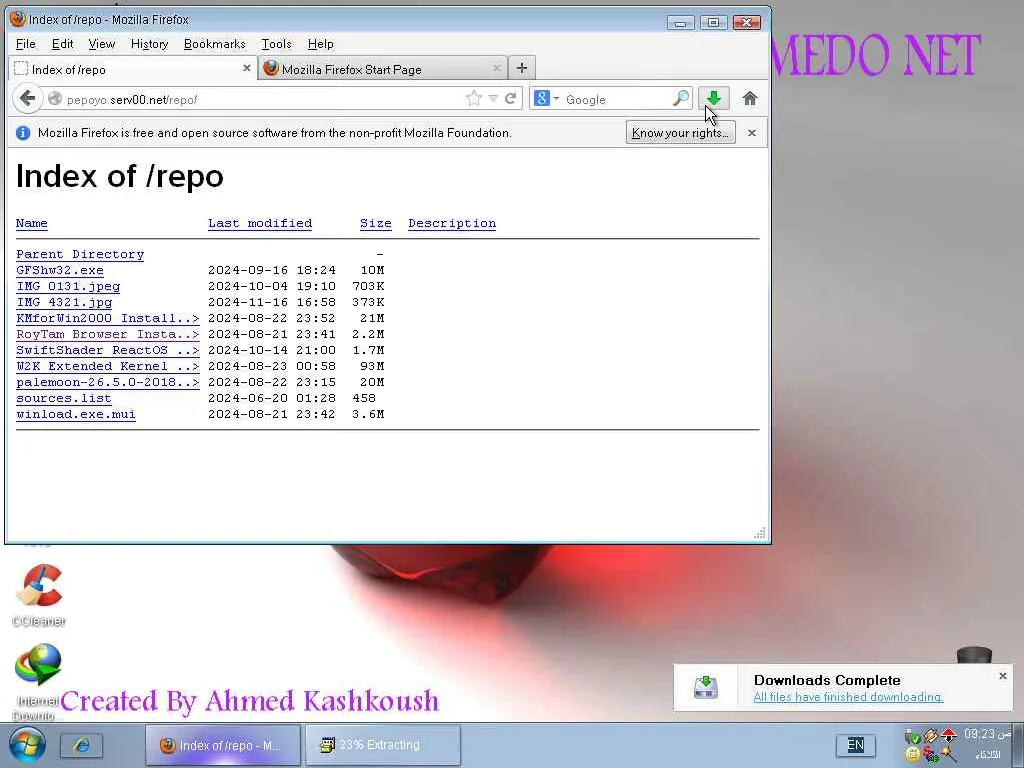Close the Mozilla Firefox Start Page tab
1024x768 pixels.
pyautogui.click(x=497, y=68)
